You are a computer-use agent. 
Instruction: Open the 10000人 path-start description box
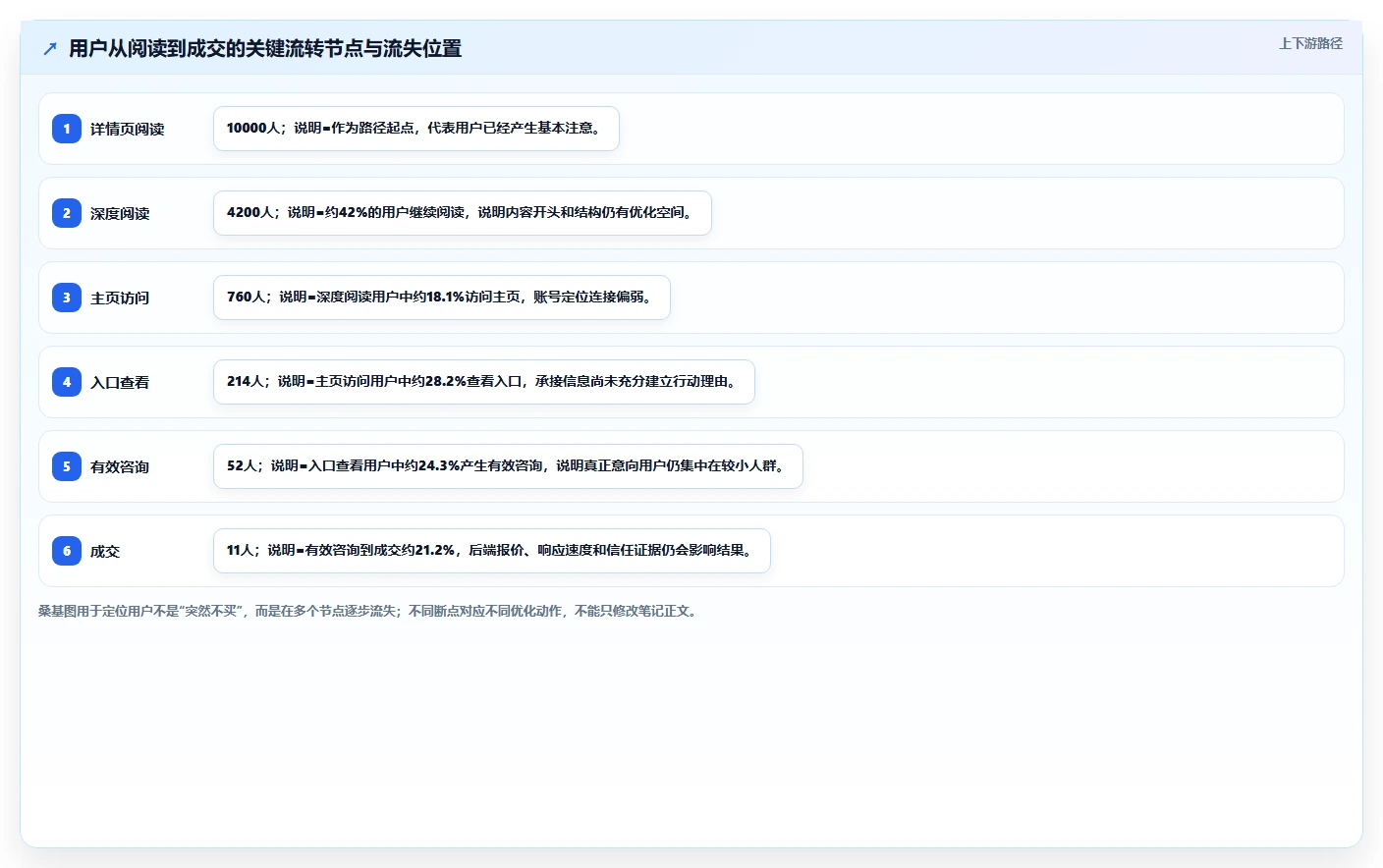(416, 129)
